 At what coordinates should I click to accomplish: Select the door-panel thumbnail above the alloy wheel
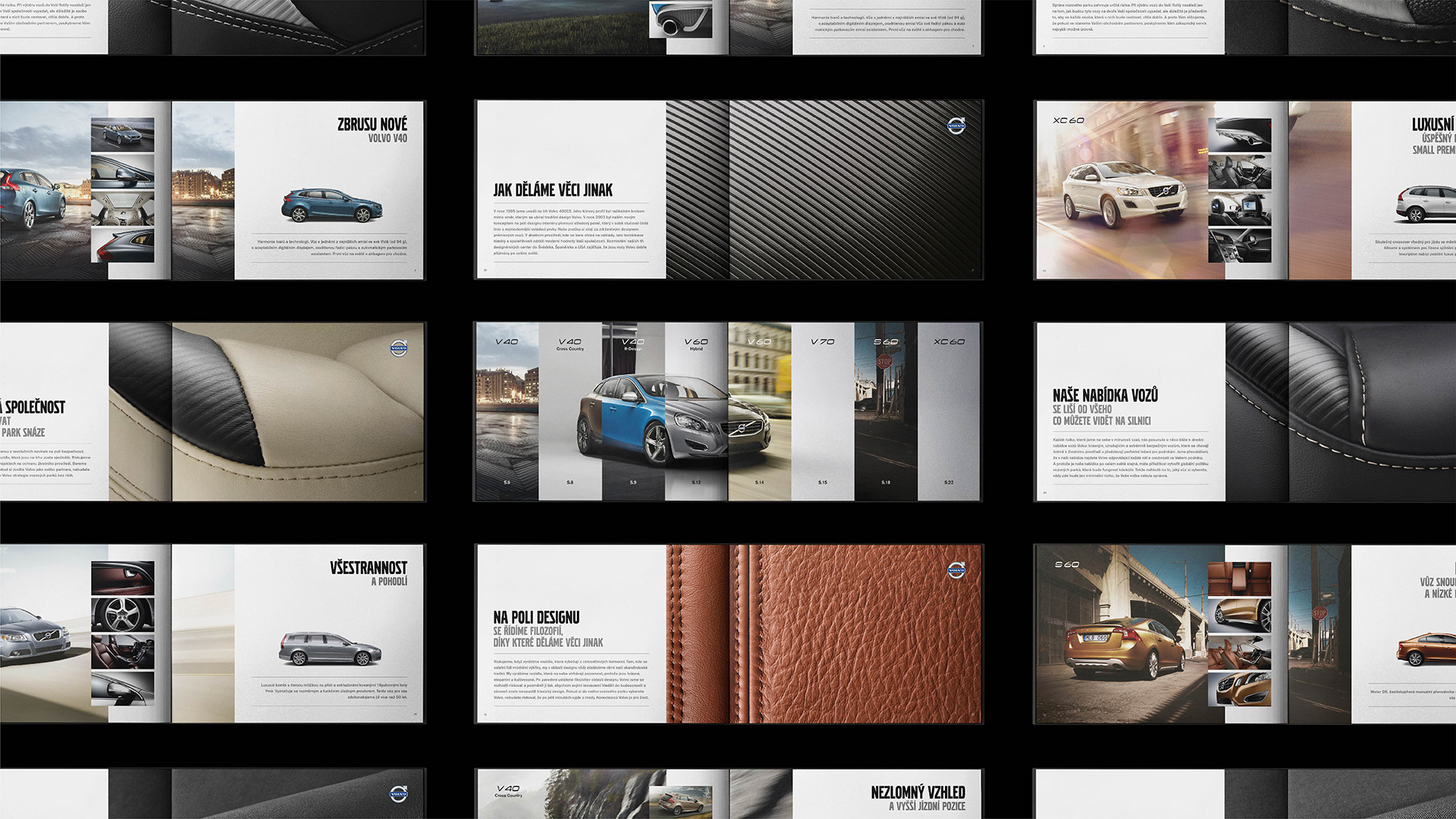pos(123,578)
